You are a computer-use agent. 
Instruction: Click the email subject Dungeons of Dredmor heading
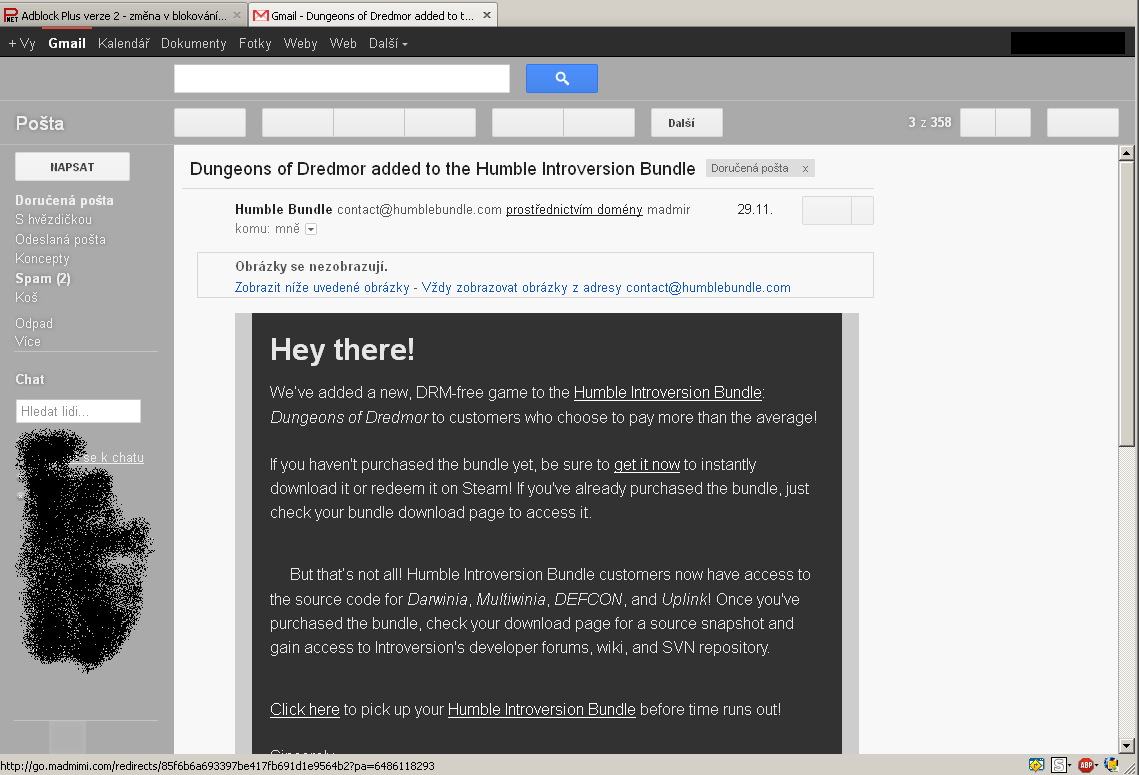(442, 169)
